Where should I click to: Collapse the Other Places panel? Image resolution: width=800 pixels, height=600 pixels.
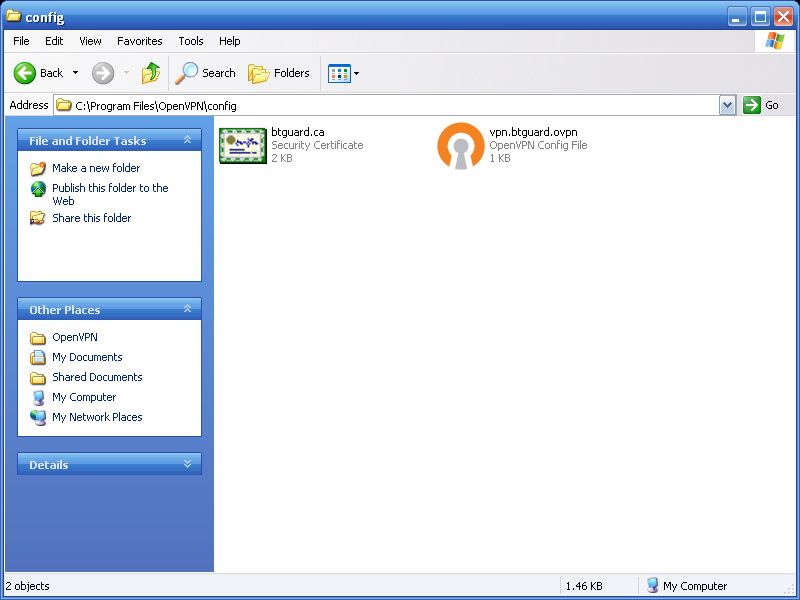click(187, 309)
